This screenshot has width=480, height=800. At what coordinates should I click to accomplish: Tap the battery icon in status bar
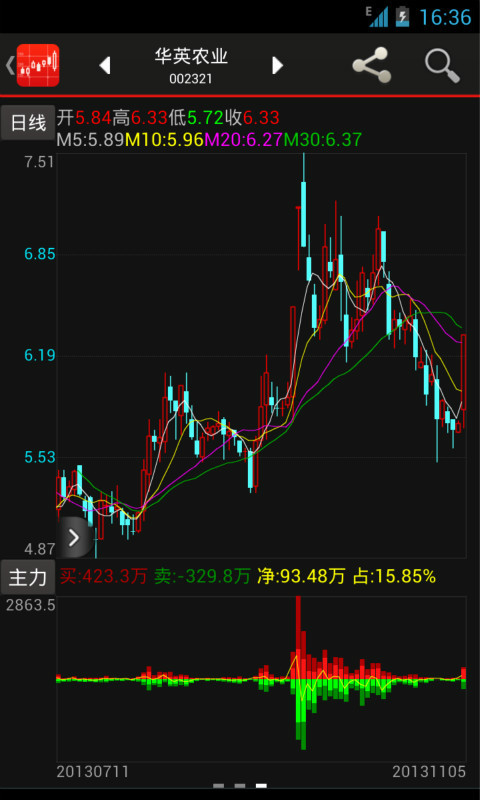(402, 16)
